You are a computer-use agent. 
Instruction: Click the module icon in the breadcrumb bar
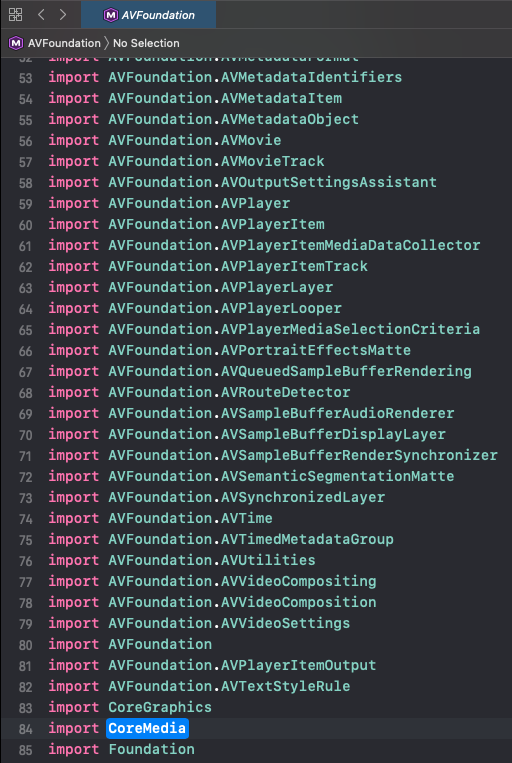click(16, 43)
